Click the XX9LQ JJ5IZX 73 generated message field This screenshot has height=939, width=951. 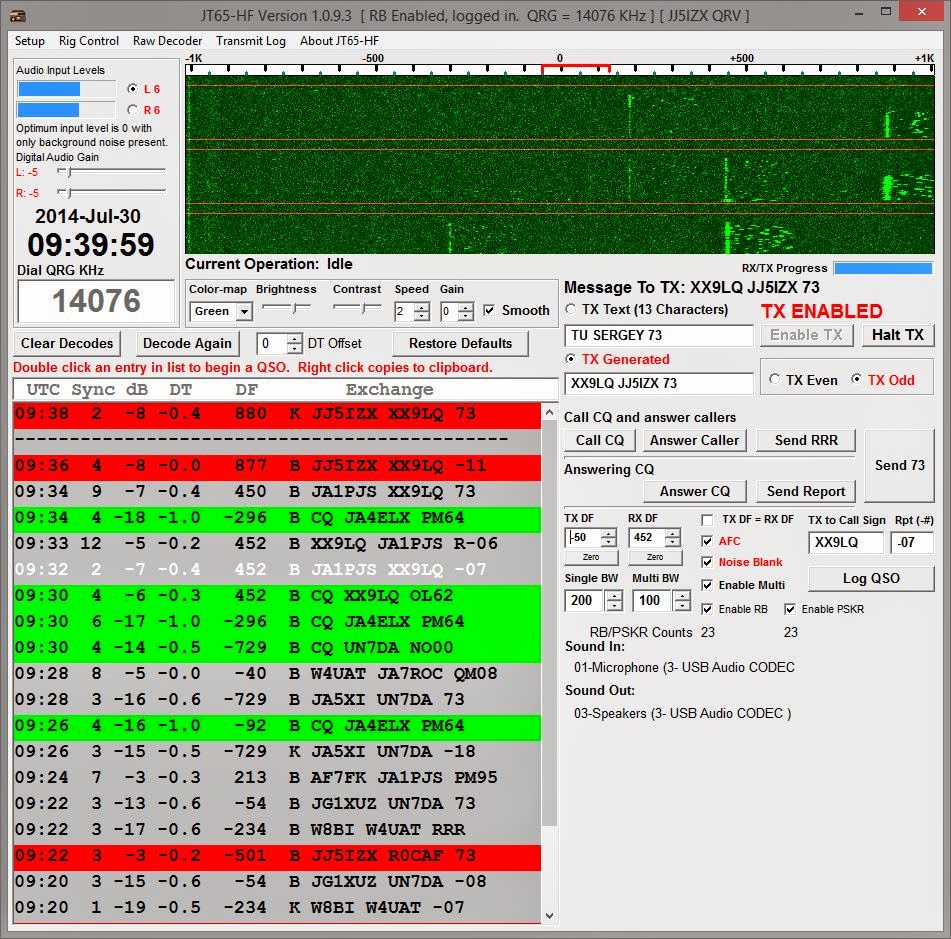[659, 383]
